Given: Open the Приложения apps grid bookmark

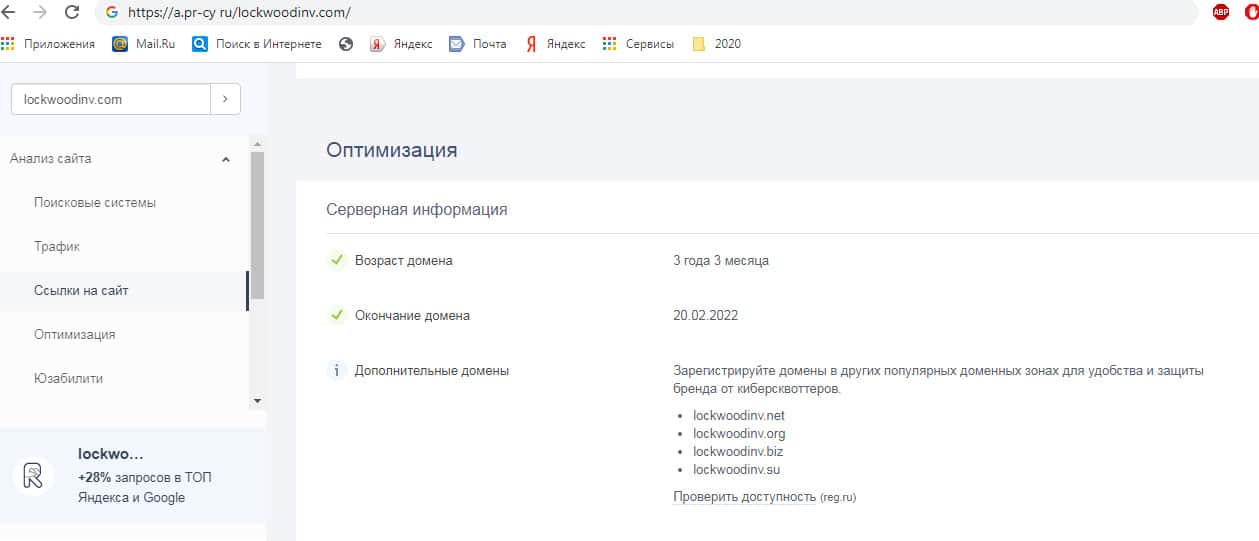Looking at the screenshot, I should click(48, 44).
